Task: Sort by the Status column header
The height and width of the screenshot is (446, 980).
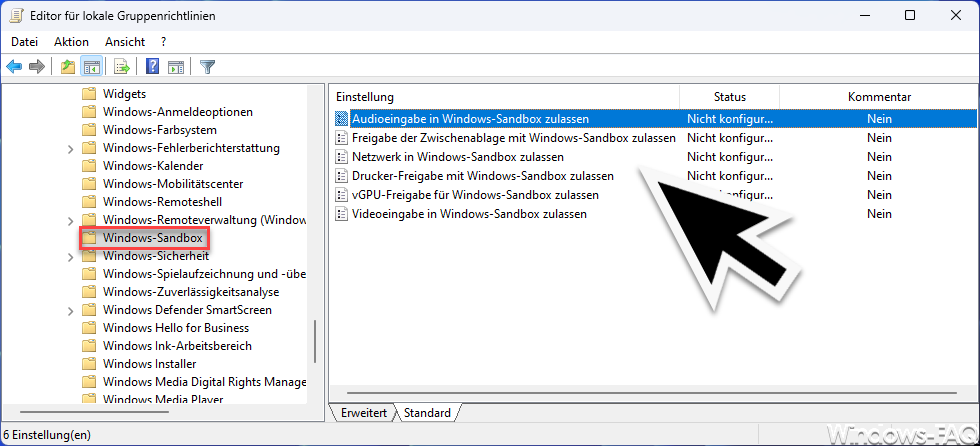Action: pos(729,97)
